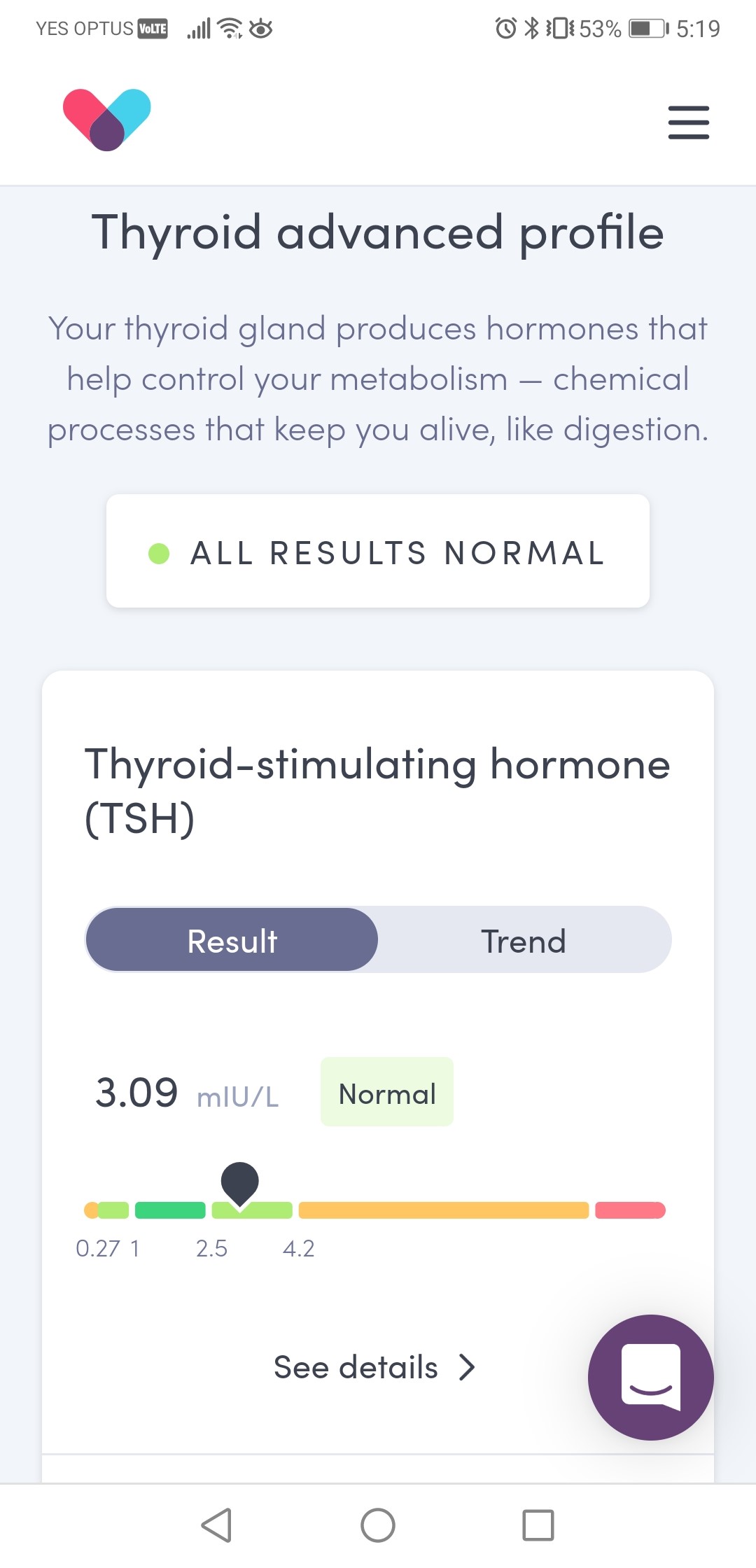This screenshot has width=756, height=1568.
Task: Switch to the Trend view
Action: tap(524, 941)
